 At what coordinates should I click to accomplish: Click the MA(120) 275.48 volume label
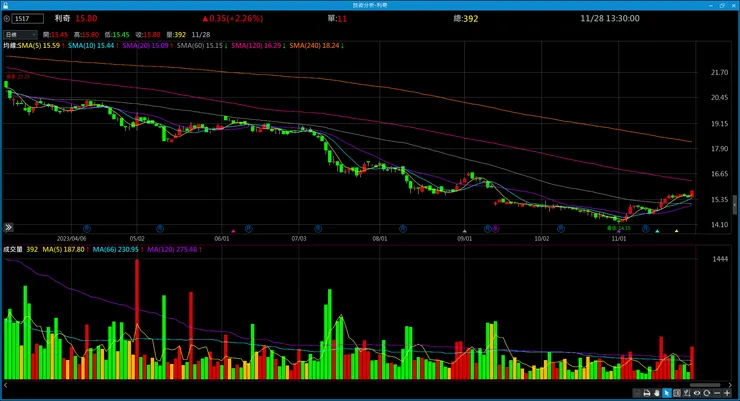(172, 250)
